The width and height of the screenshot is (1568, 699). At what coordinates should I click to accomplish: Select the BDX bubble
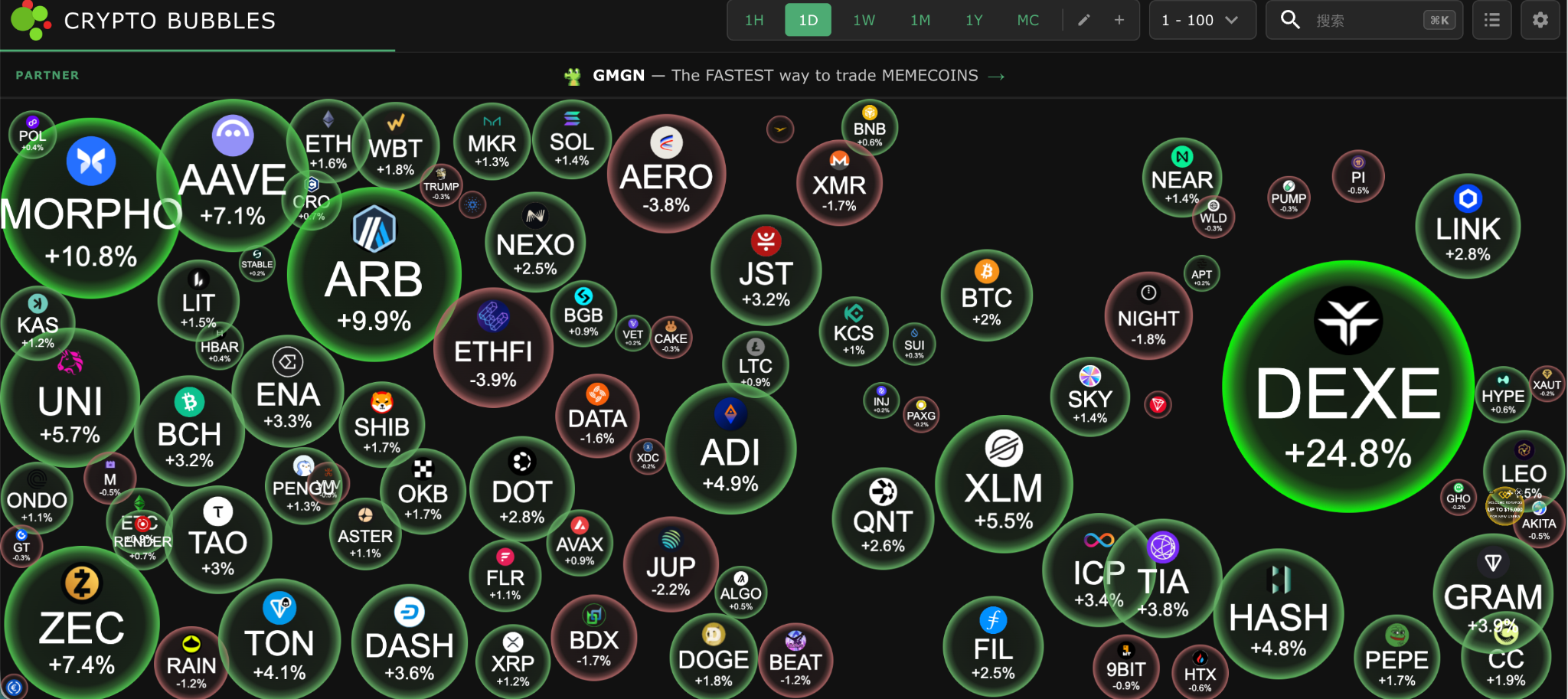point(593,638)
